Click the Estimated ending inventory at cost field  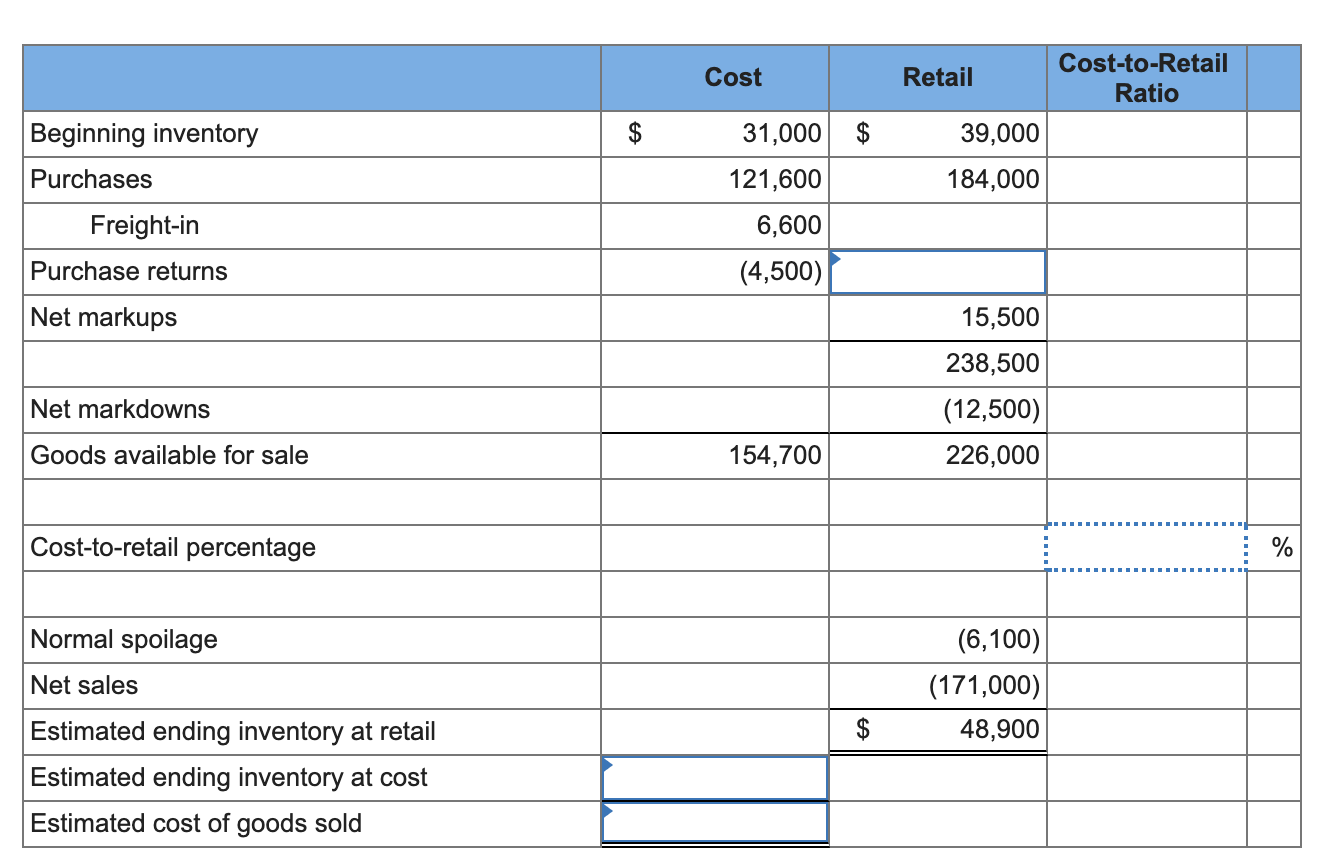(715, 778)
